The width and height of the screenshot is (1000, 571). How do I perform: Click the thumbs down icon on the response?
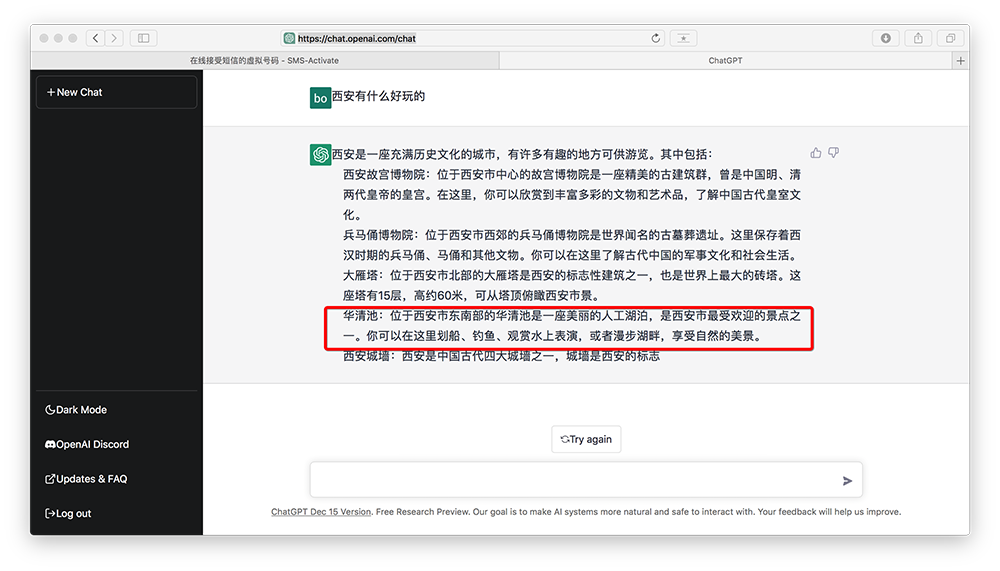click(x=834, y=153)
